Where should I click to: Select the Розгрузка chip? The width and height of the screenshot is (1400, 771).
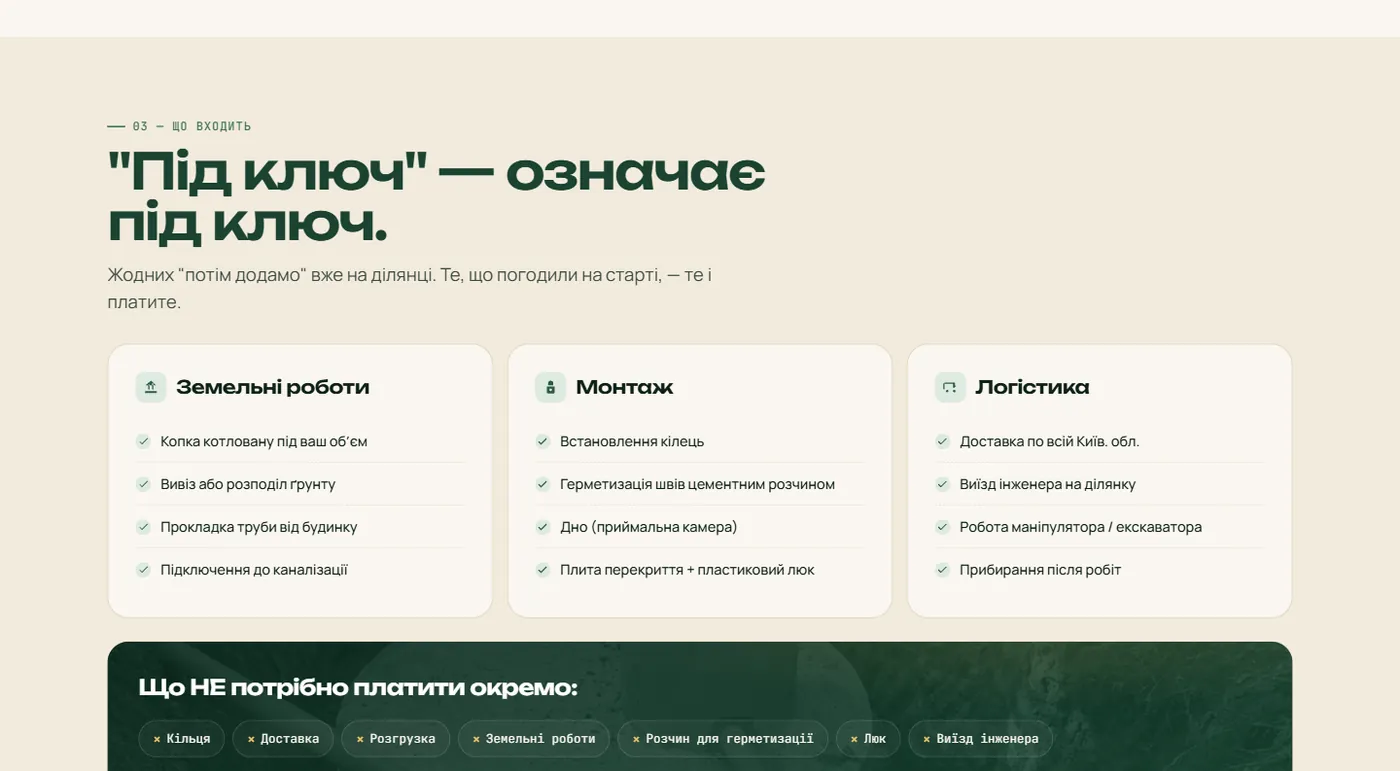(396, 739)
